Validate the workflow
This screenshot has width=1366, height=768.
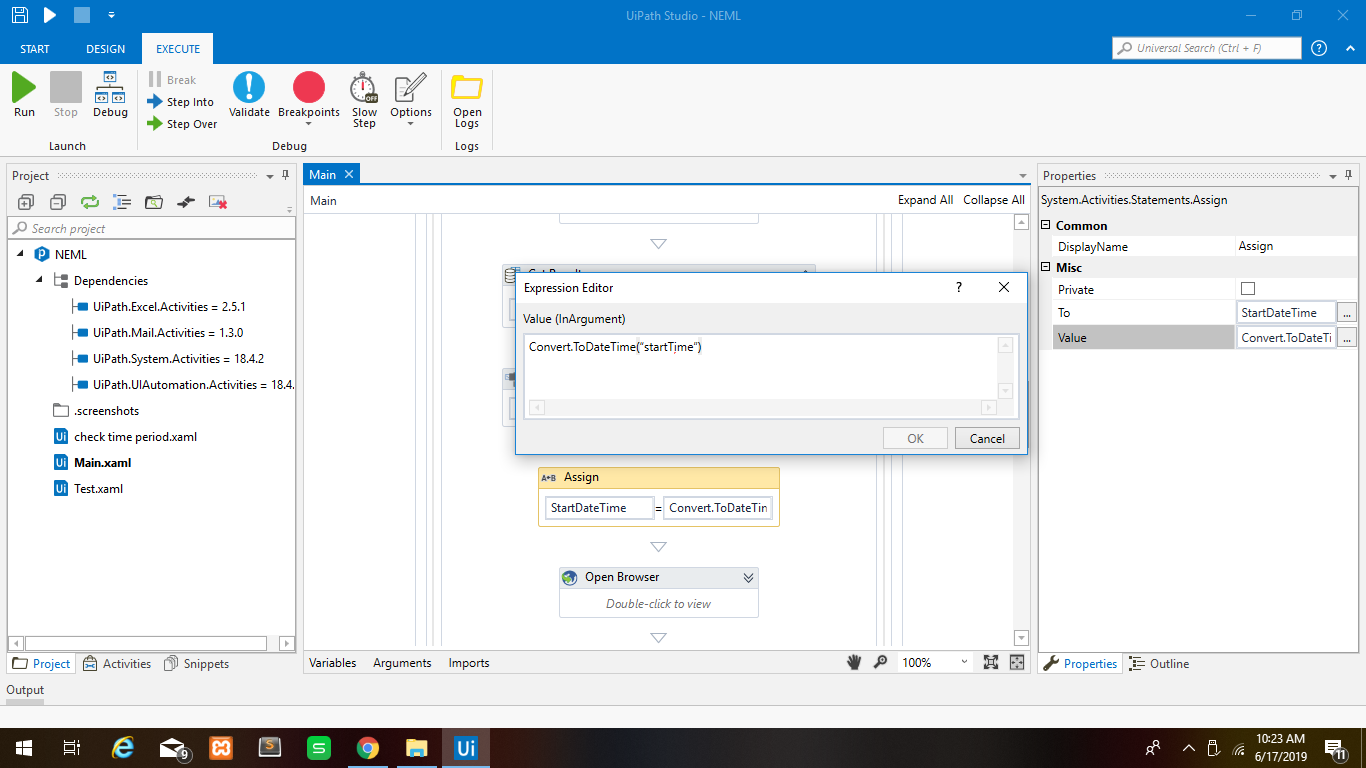249,95
